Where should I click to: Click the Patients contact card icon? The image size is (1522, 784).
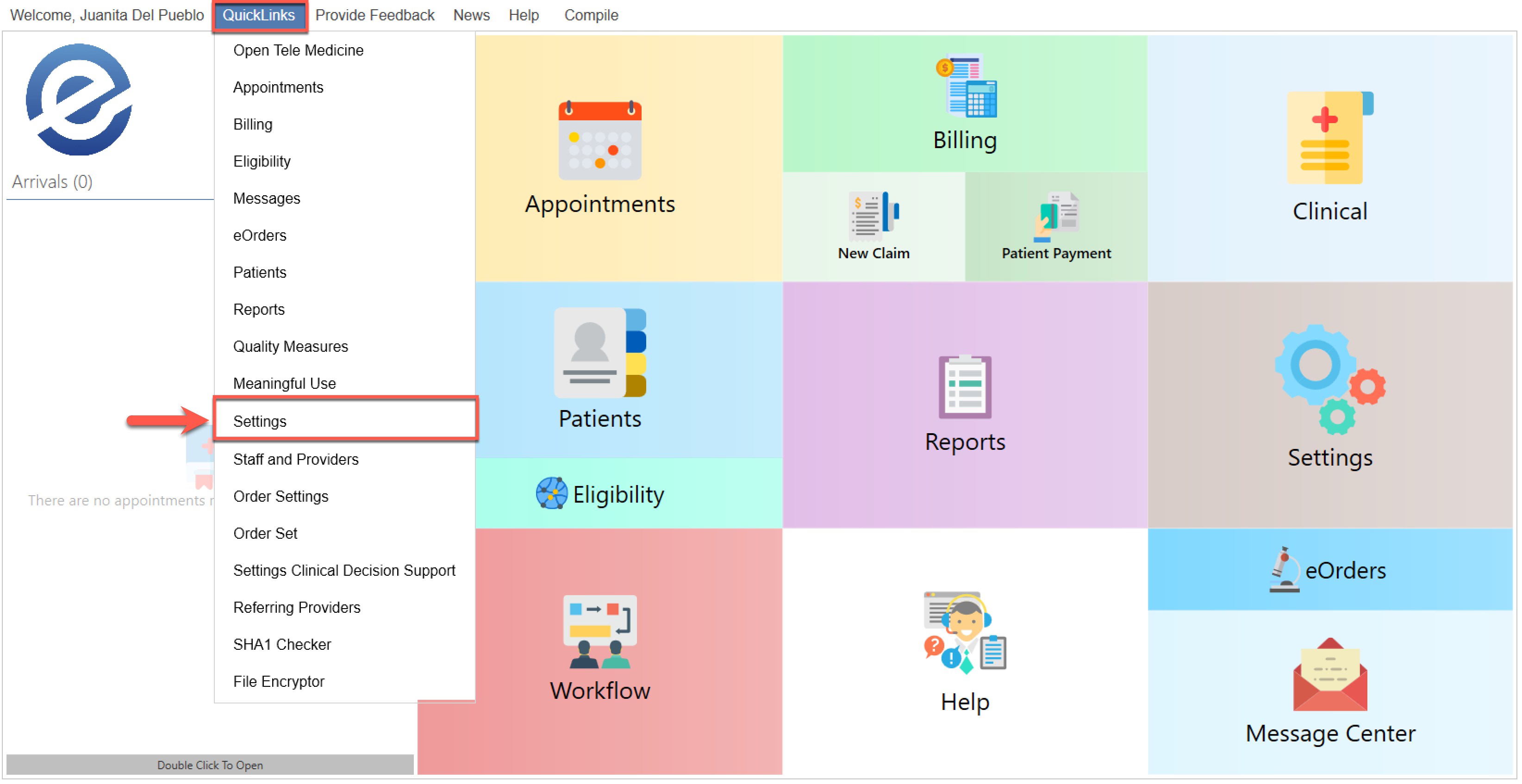[x=600, y=353]
